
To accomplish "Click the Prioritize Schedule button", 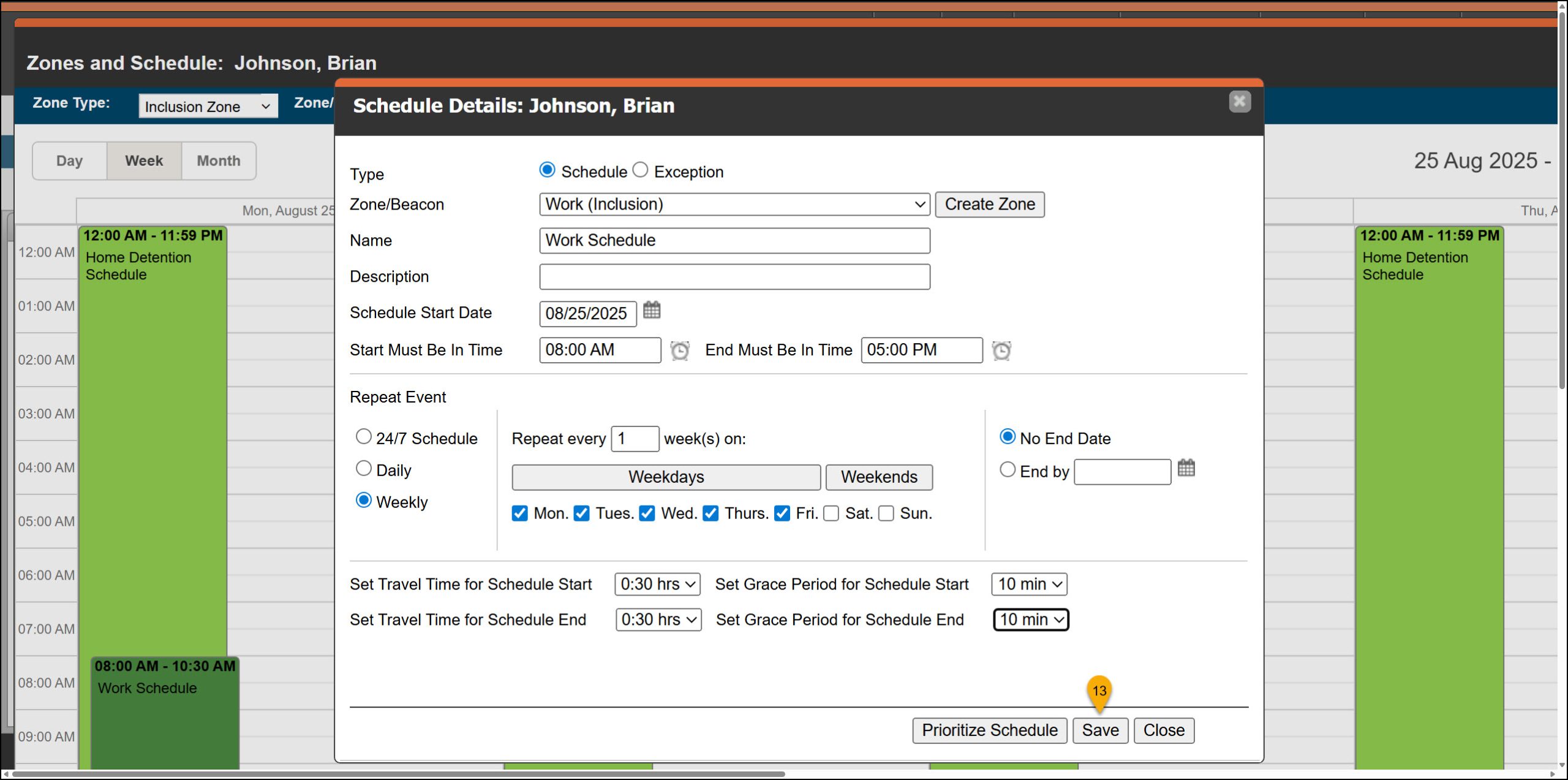I will (989, 730).
